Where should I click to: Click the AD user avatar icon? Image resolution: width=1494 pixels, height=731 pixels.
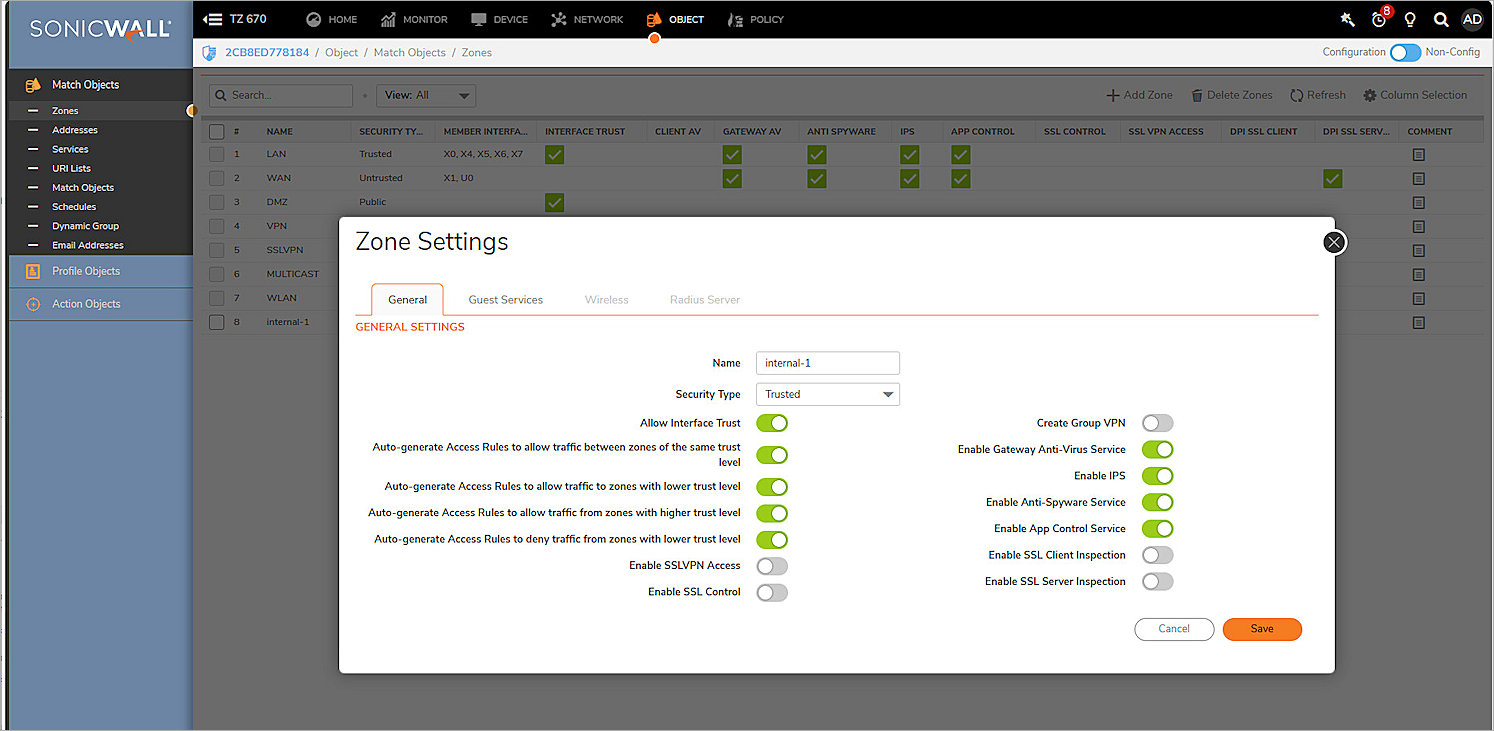coord(1472,19)
